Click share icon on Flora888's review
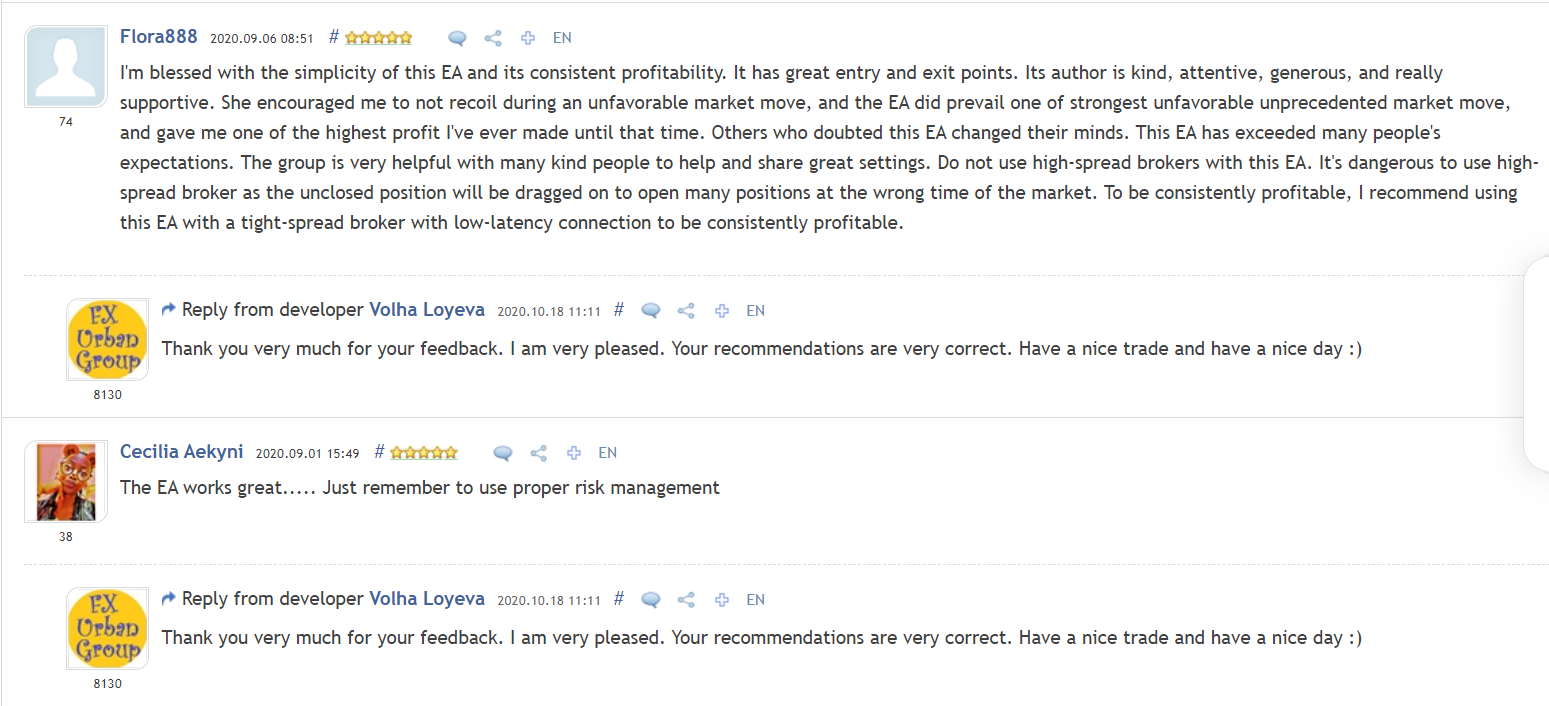This screenshot has width=1549, height=706. pyautogui.click(x=493, y=38)
